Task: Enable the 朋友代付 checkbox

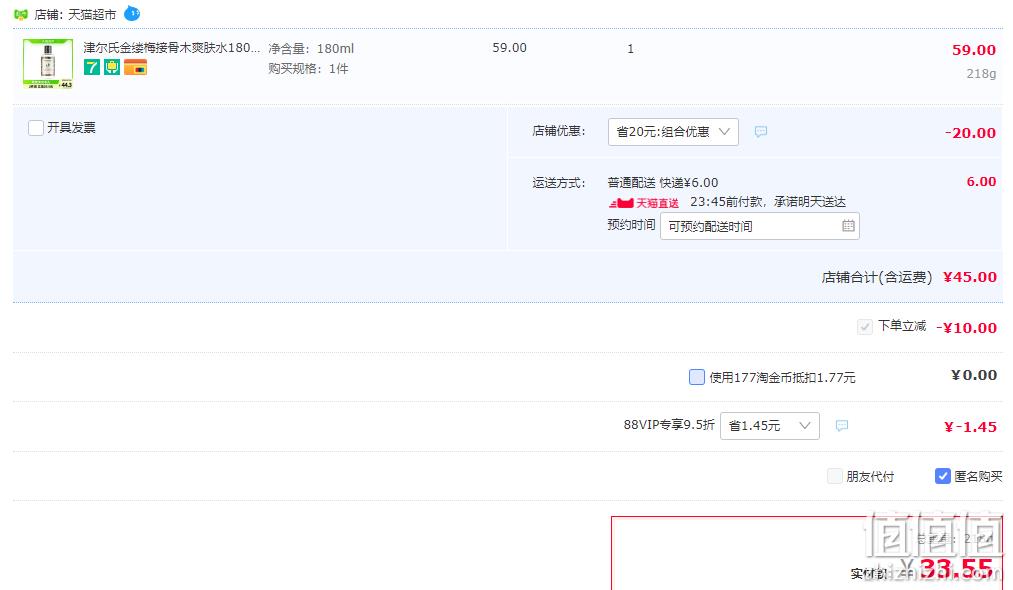Action: click(835, 476)
